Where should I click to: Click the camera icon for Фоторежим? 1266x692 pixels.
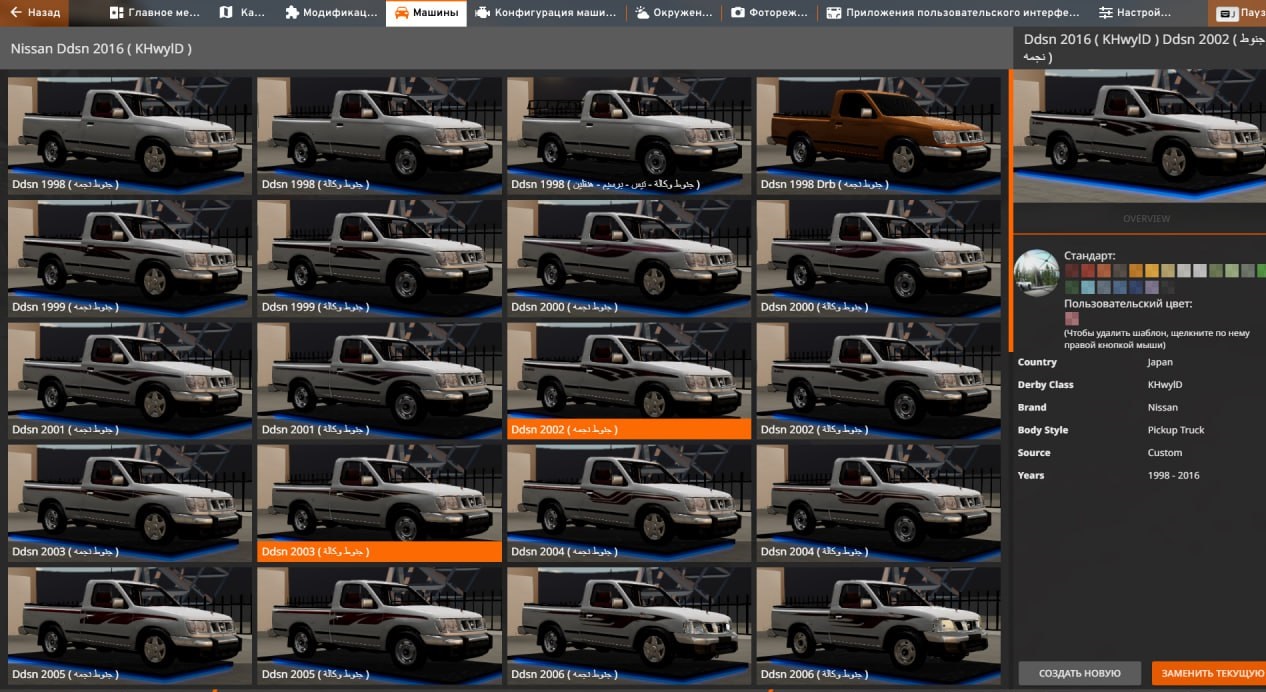pos(737,13)
